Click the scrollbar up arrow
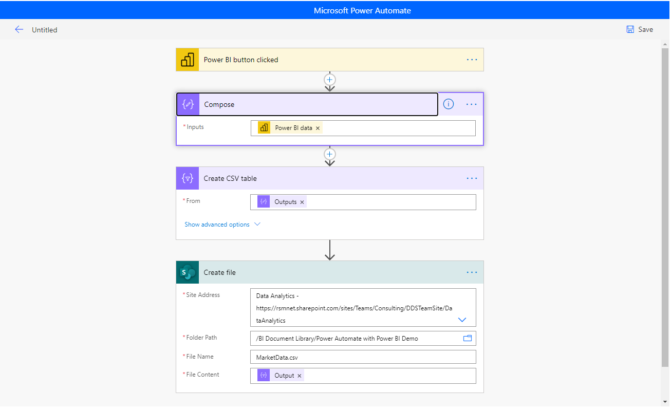The height and width of the screenshot is (410, 671). pyautogui.click(x=665, y=44)
